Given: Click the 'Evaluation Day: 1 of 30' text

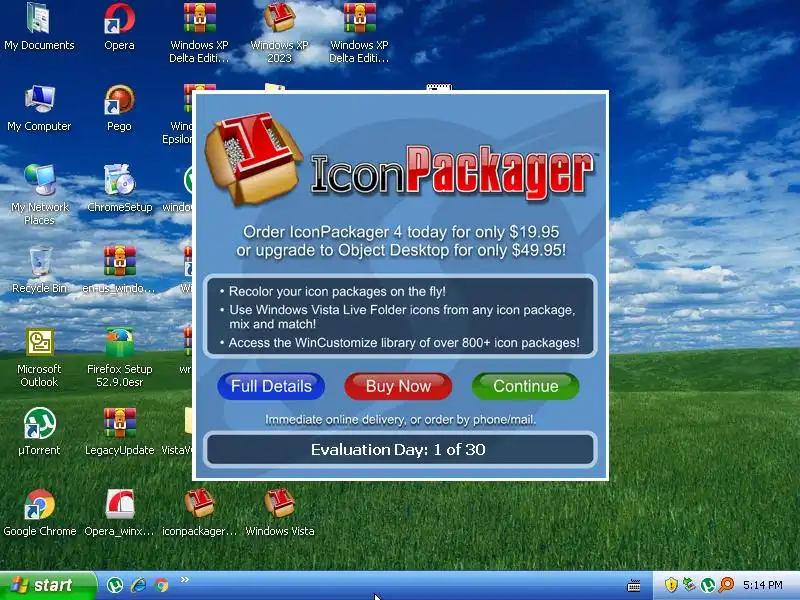Looking at the screenshot, I should tap(398, 449).
